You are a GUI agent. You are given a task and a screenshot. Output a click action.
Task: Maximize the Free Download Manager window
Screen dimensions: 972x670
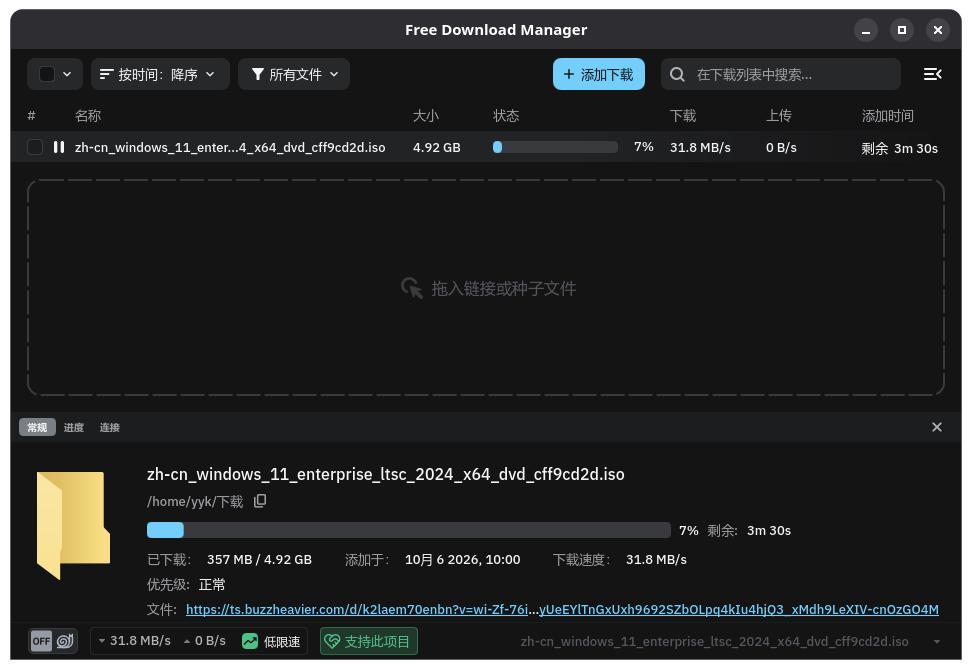(x=901, y=30)
